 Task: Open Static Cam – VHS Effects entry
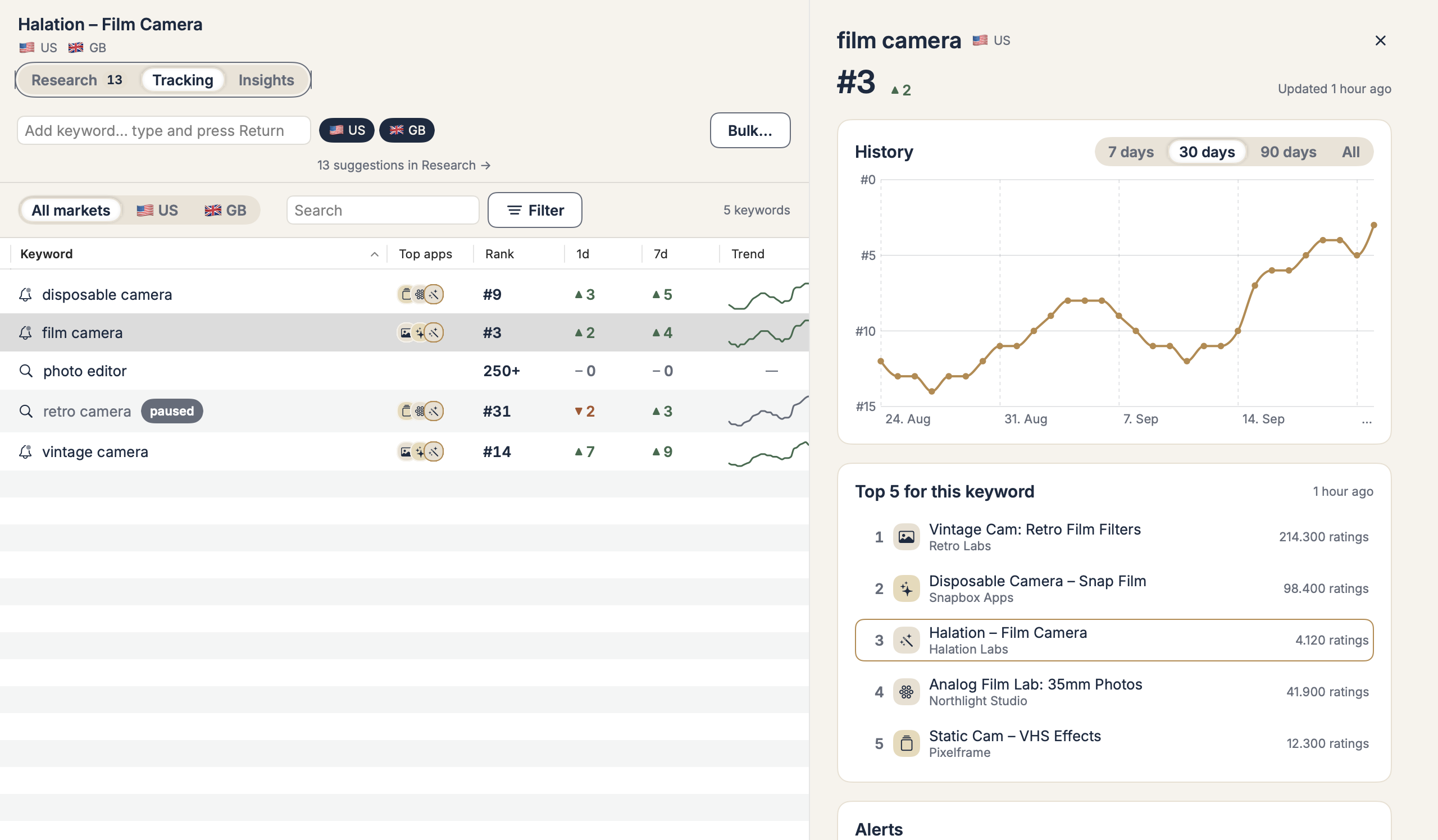click(x=1114, y=743)
